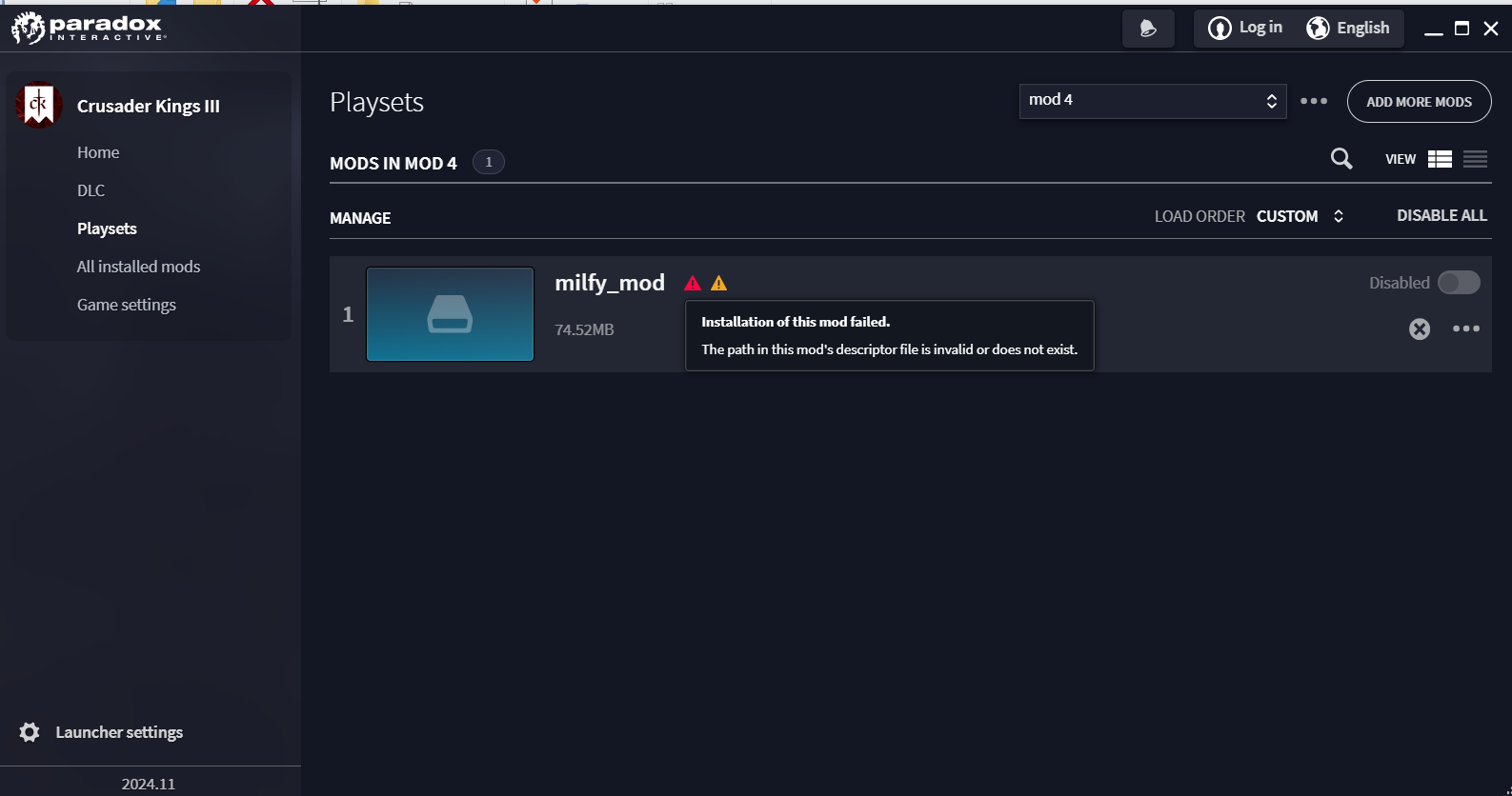Click the globe language icon

1318,29
